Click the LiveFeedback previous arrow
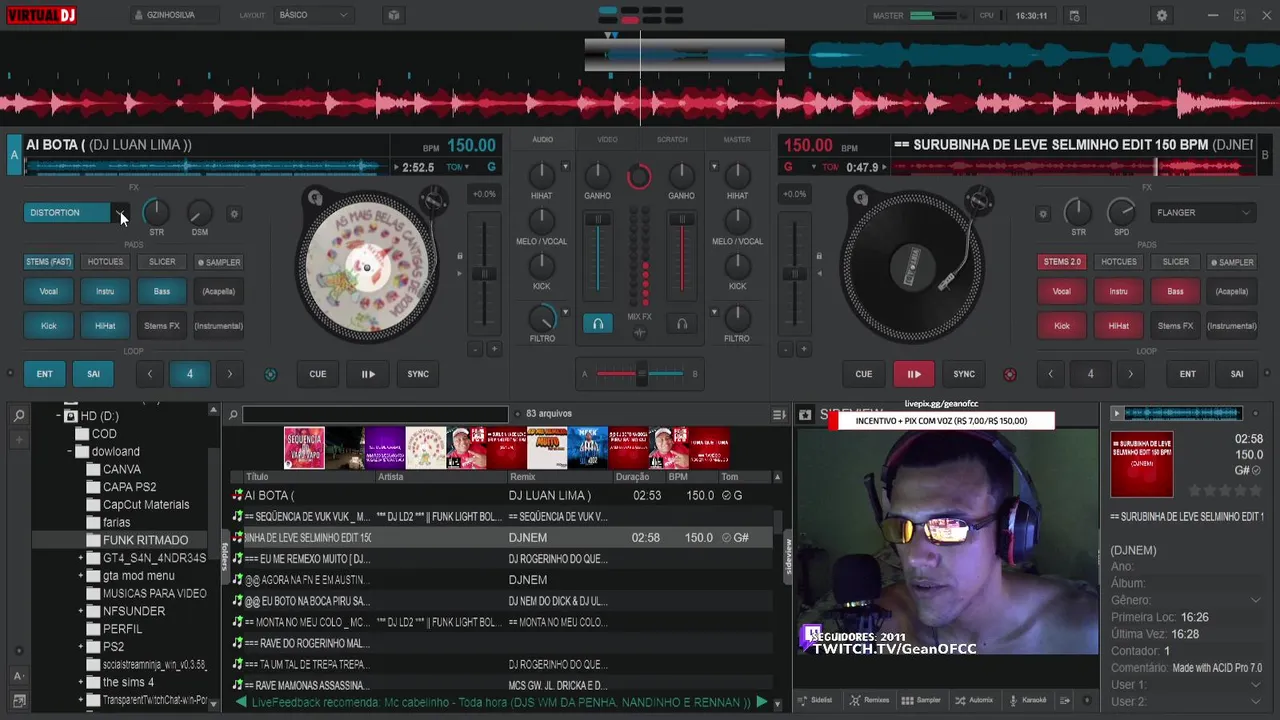This screenshot has height=720, width=1280. click(x=240, y=702)
